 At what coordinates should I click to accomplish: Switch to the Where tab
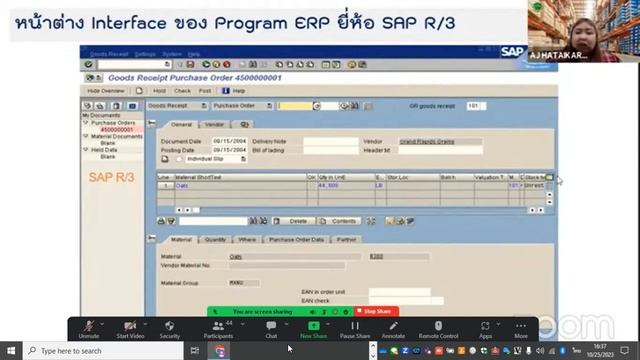coord(247,240)
